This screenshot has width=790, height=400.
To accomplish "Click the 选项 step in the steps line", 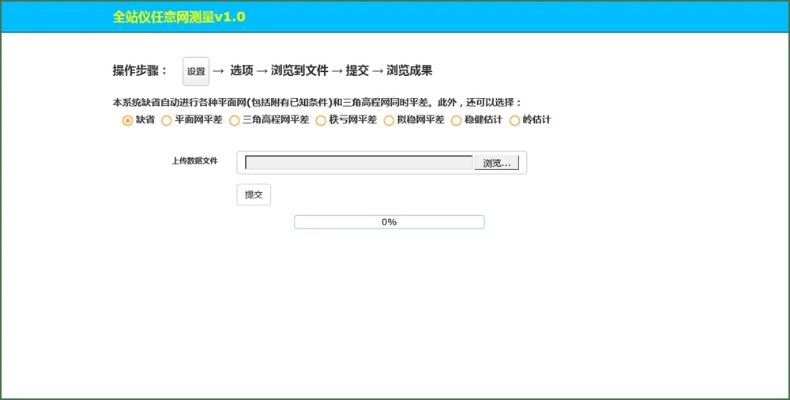I will click(241, 71).
